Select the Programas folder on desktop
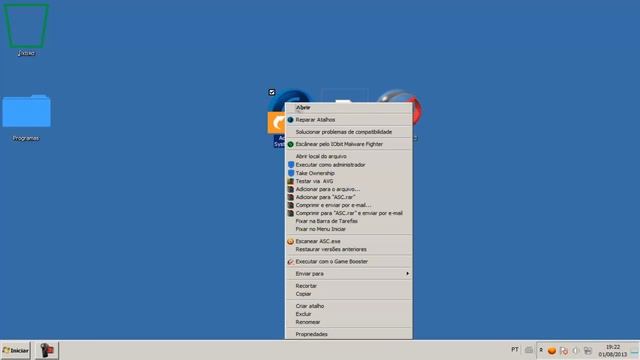 point(26,118)
